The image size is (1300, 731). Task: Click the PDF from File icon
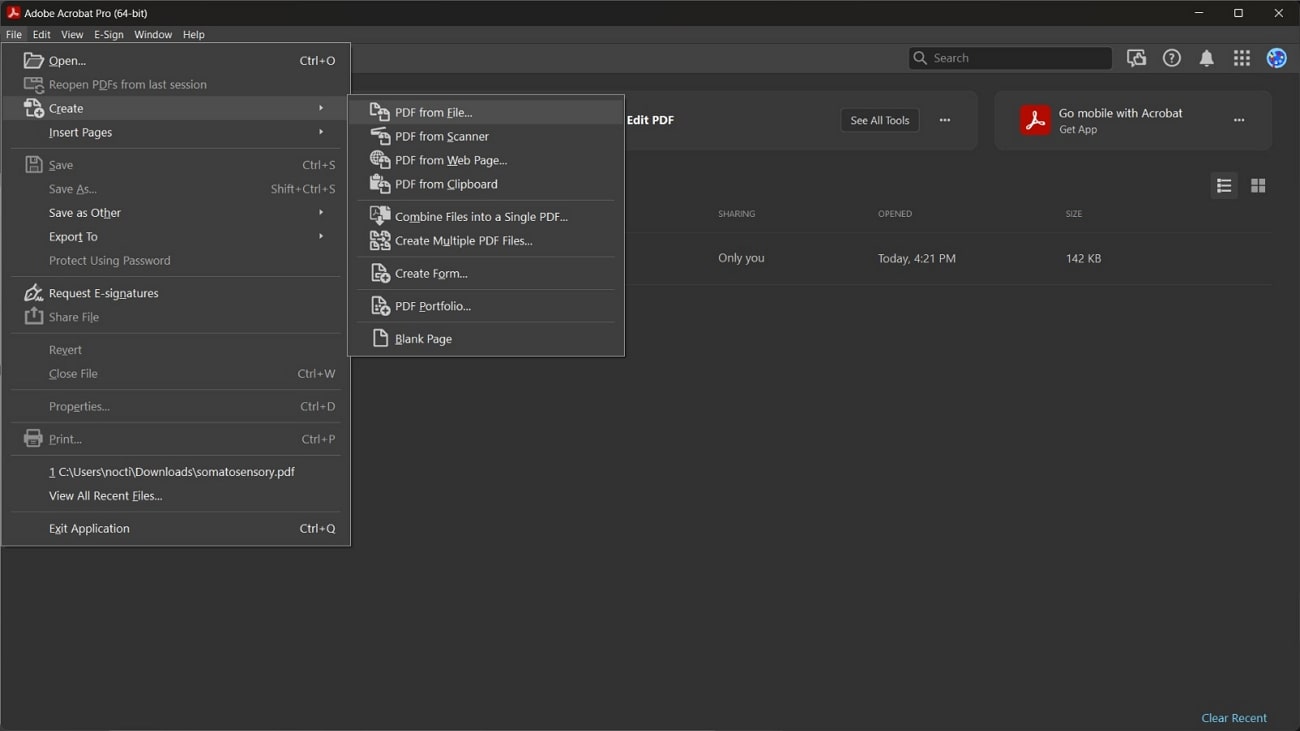[x=380, y=112]
